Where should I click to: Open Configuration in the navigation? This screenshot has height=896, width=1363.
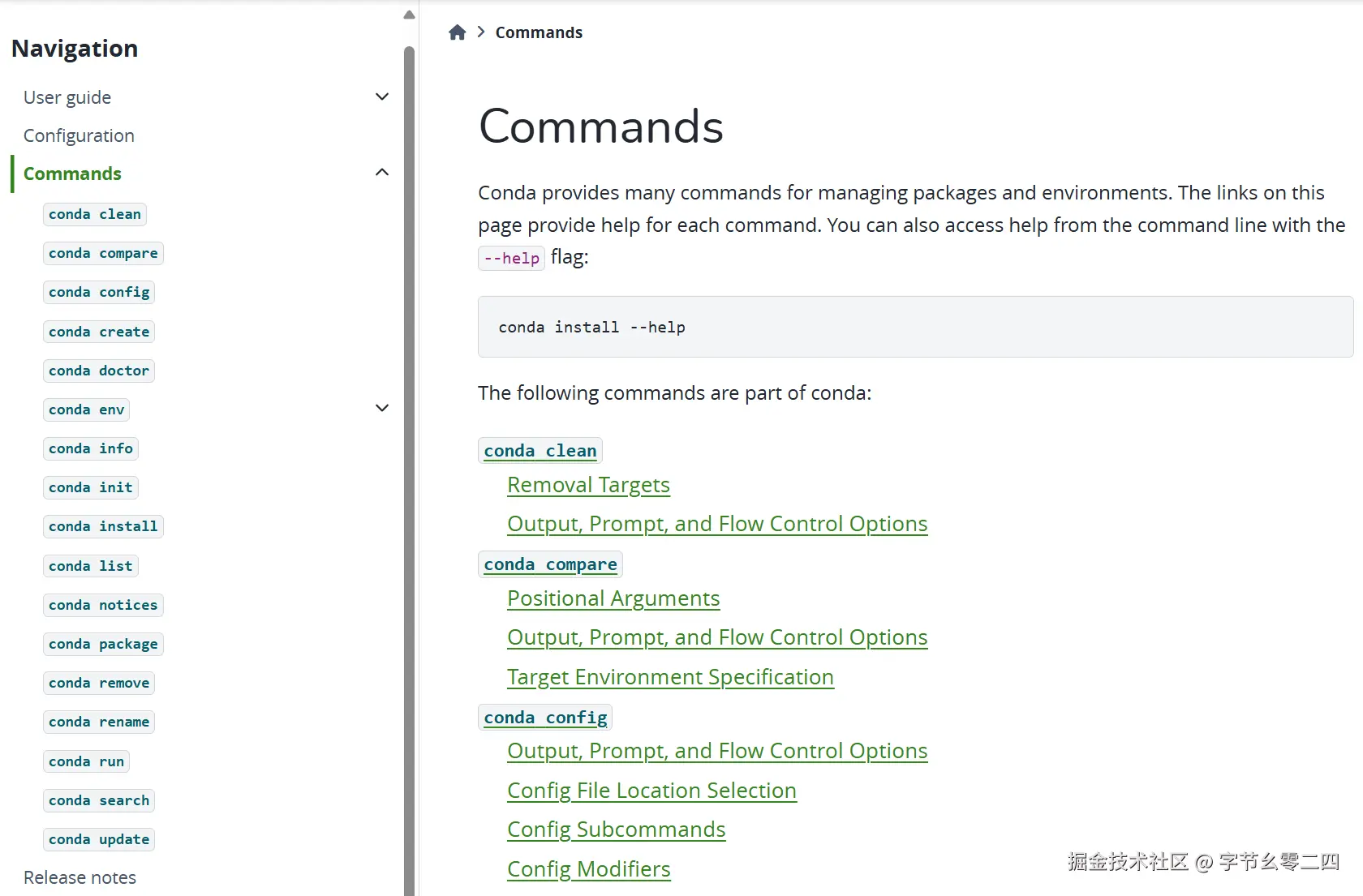pos(79,135)
